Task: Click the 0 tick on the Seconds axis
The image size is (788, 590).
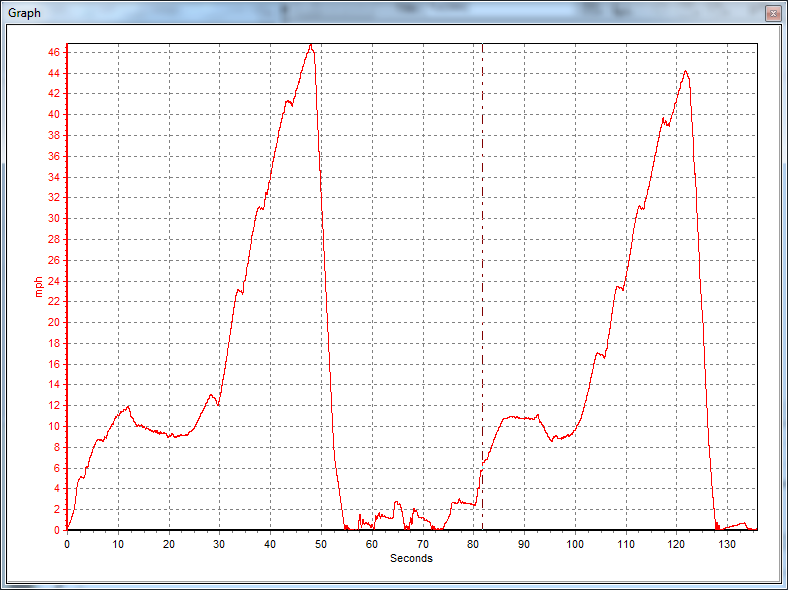Action: point(67,544)
